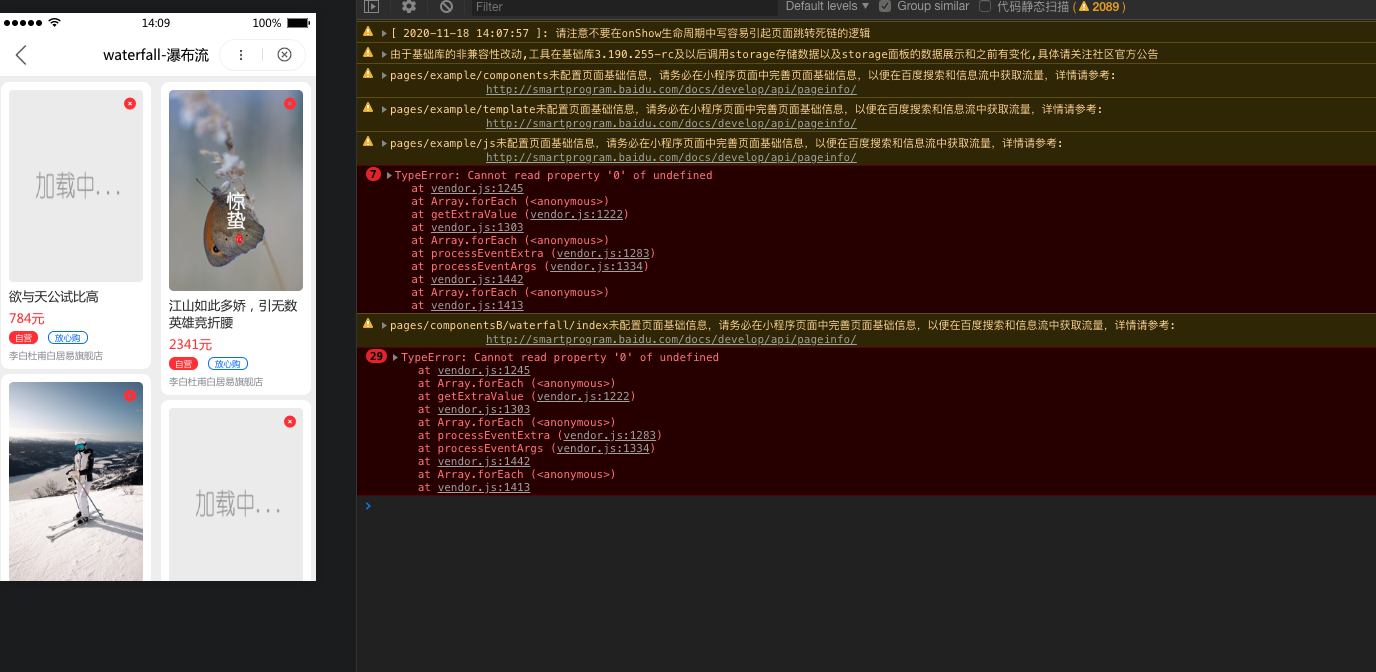Open vendor.js:1222 in the first TypeError
The width and height of the screenshot is (1376, 672).
576,214
